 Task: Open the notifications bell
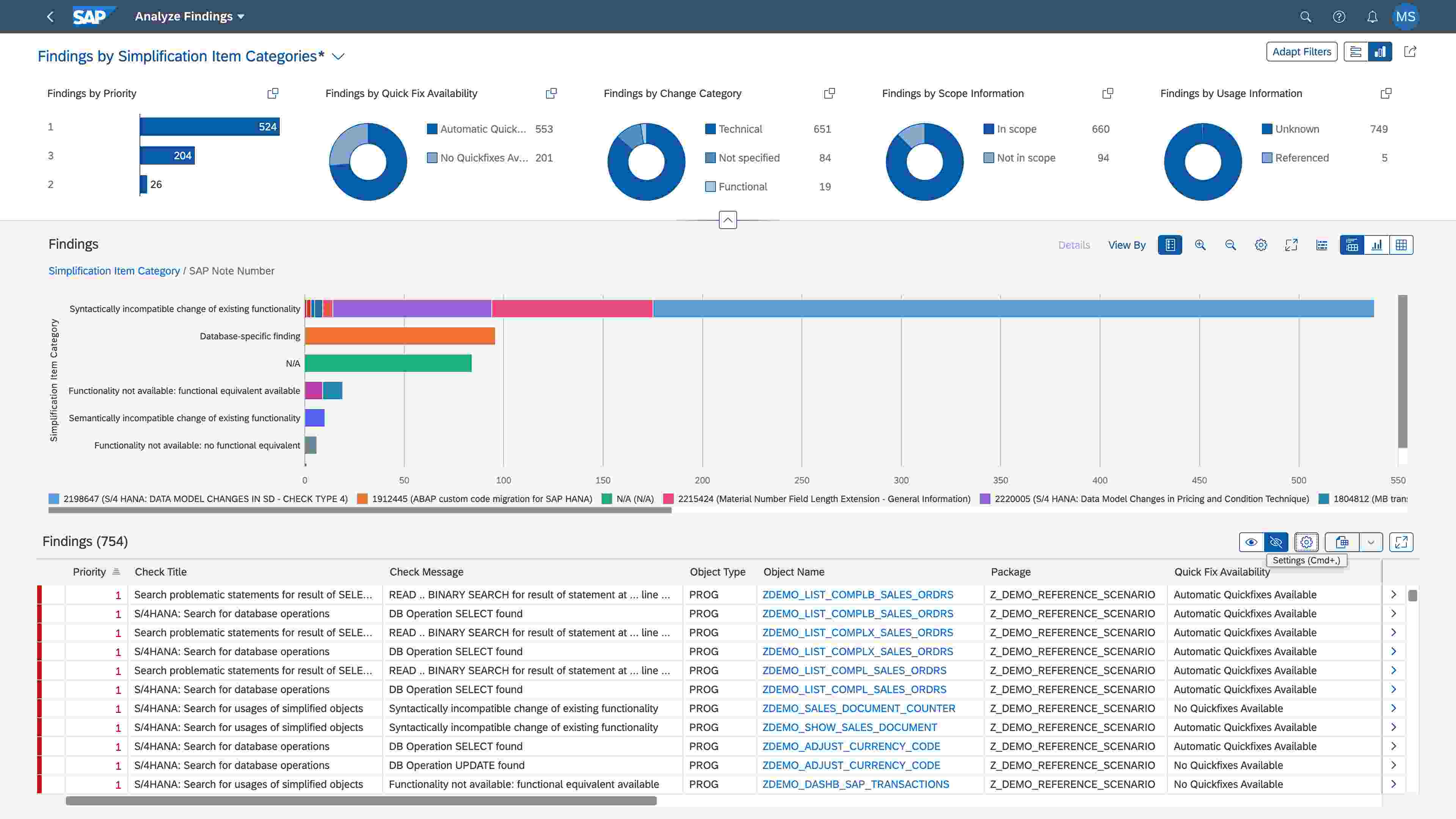coord(1372,17)
